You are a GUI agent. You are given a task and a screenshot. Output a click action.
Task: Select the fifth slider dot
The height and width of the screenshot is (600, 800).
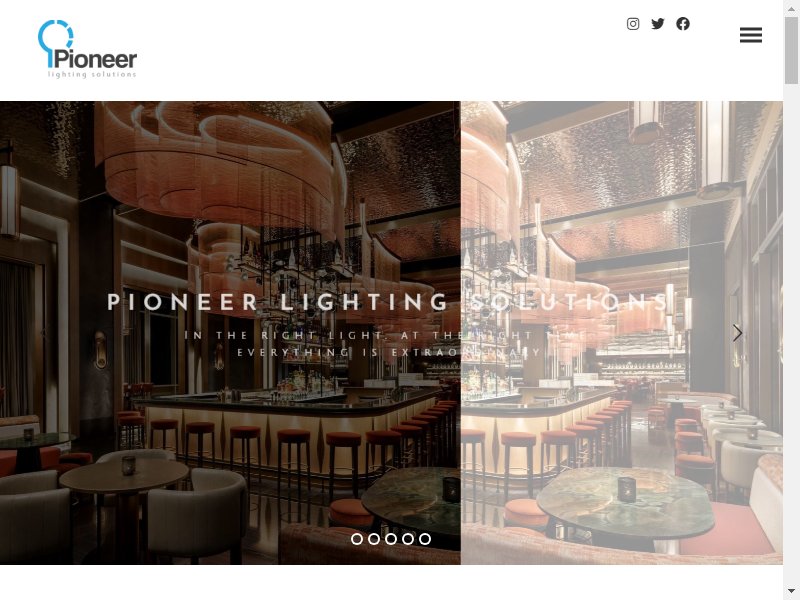[425, 539]
